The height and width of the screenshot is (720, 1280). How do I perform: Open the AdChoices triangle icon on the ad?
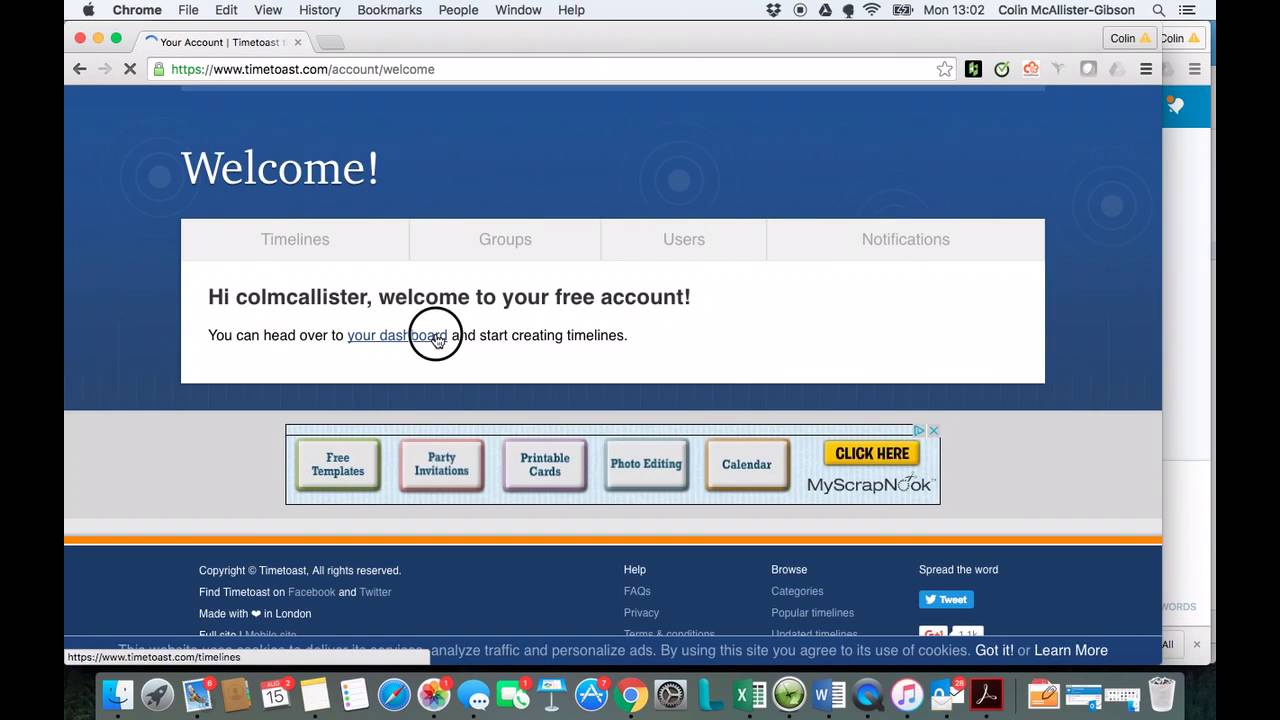click(x=919, y=430)
